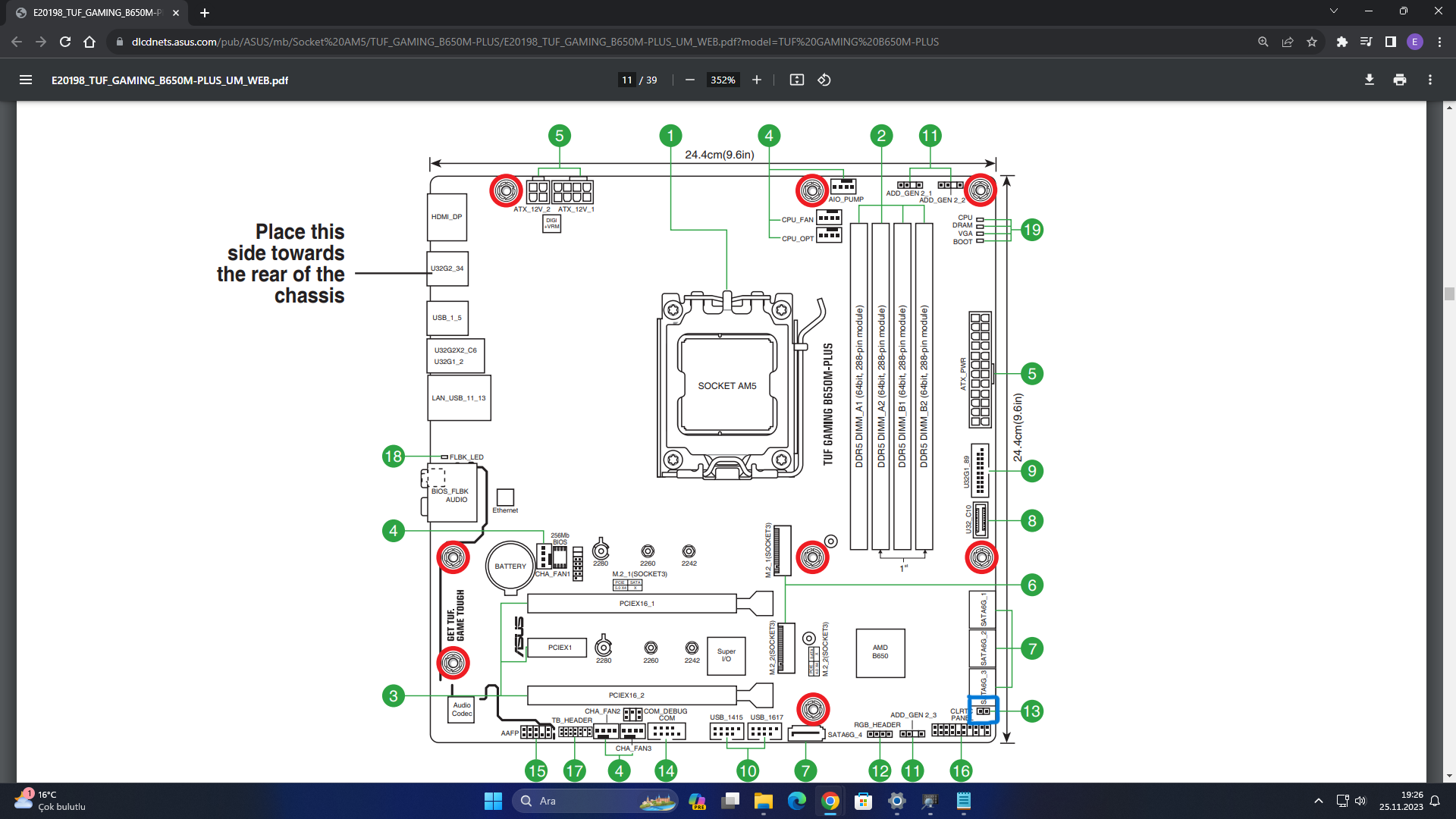Open the Chrome extensions puzzle icon

click(1341, 42)
